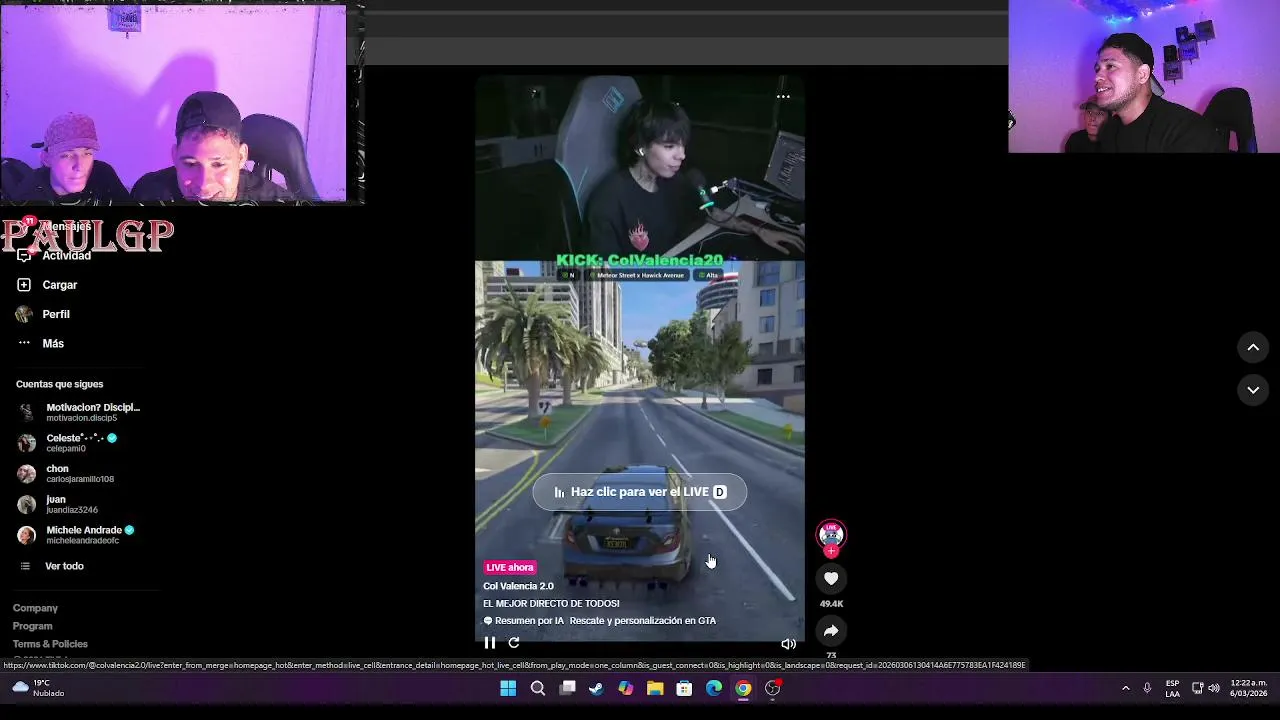This screenshot has height=720, width=1280.
Task: Open network settings tray icon
Action: tap(1197, 688)
